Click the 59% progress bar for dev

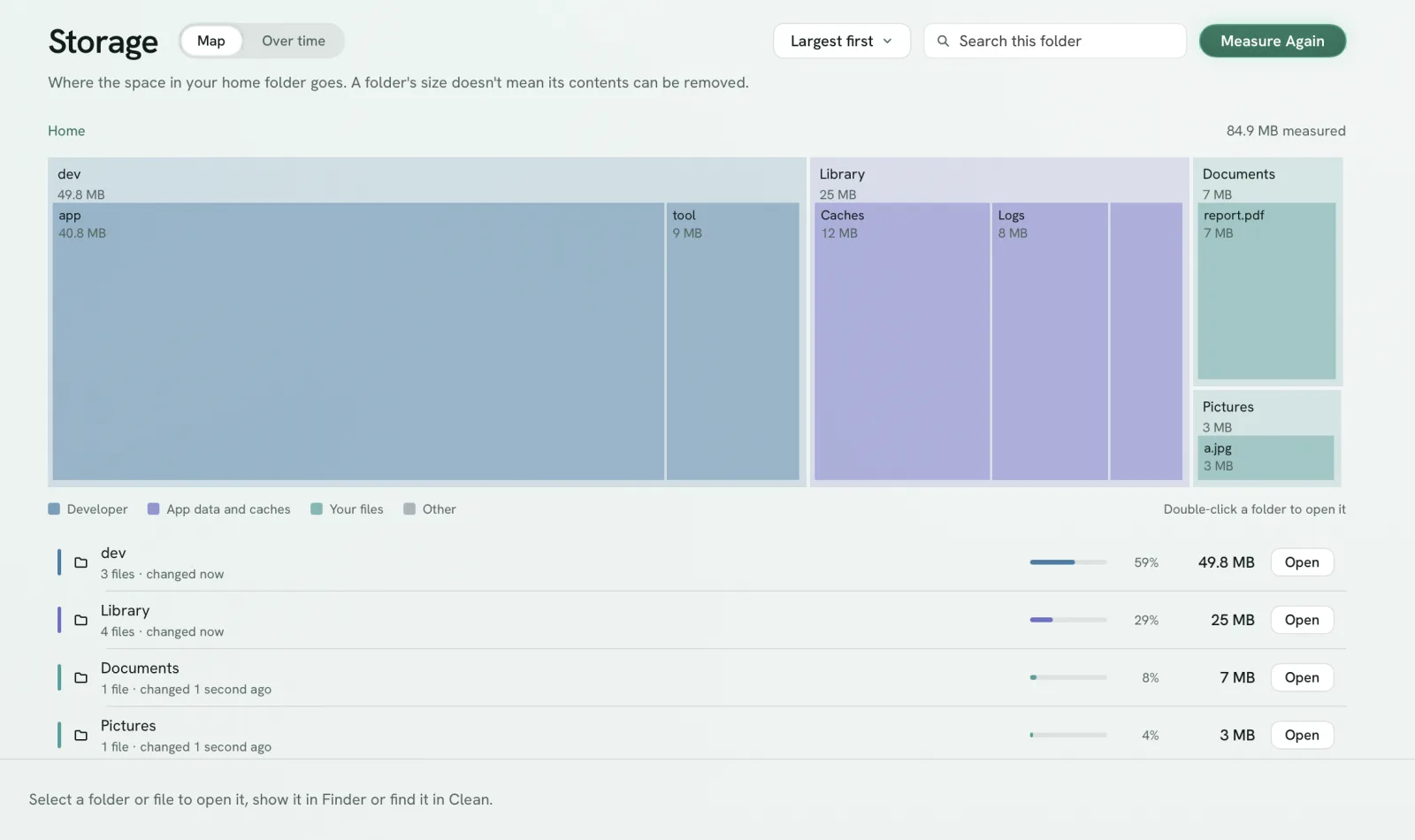coord(1068,562)
